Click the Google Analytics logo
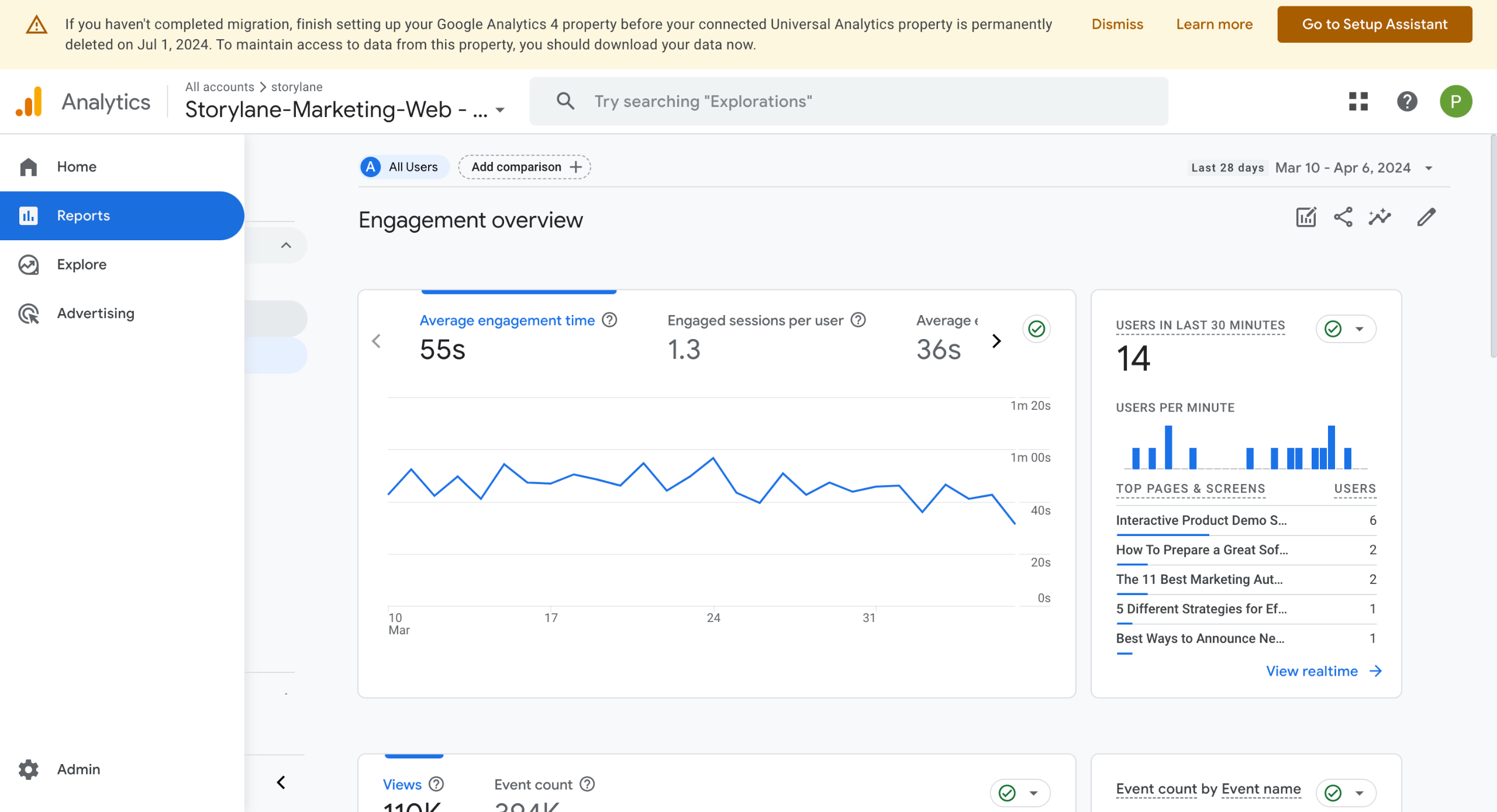 point(29,102)
